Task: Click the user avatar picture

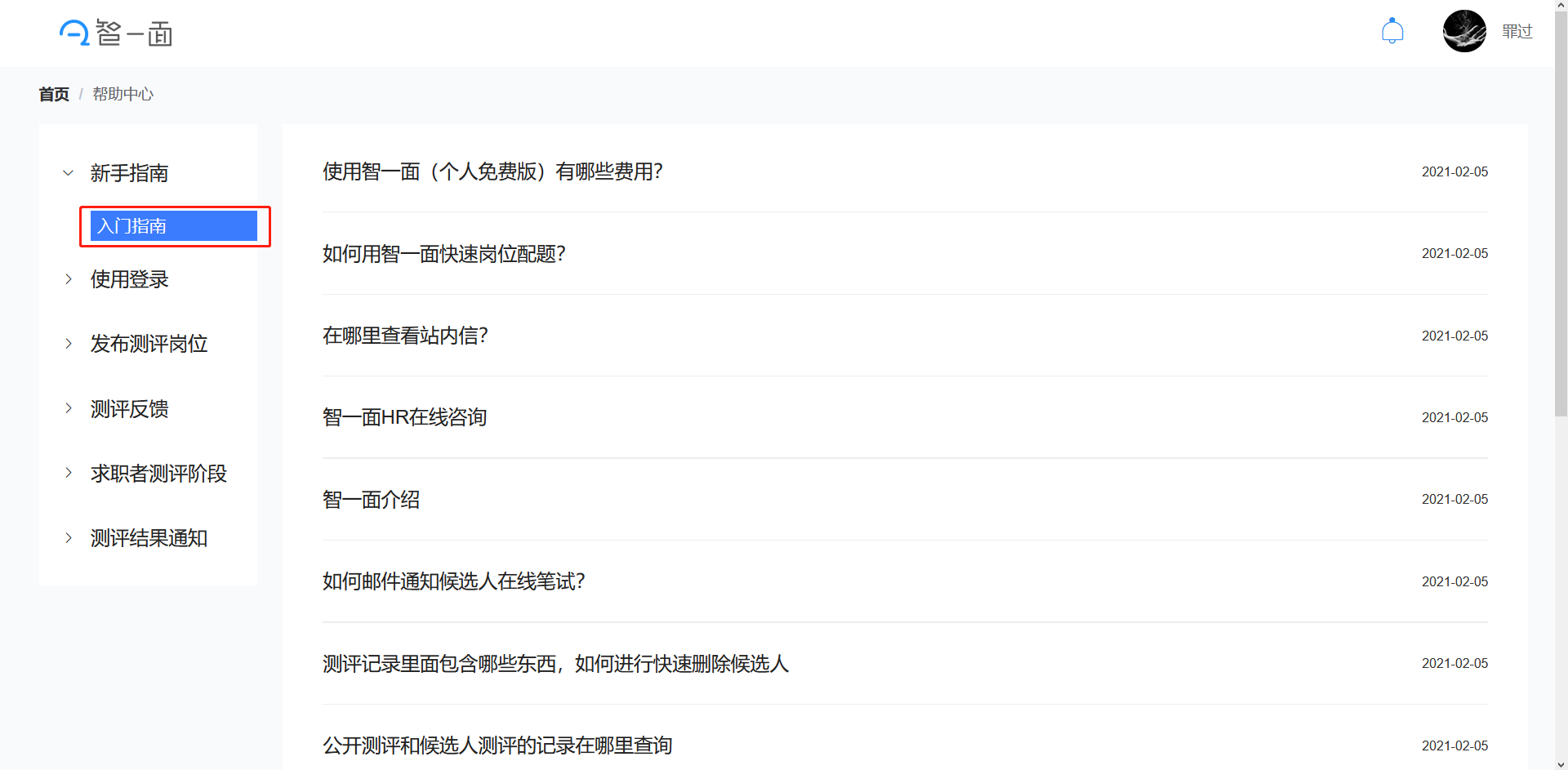Action: tap(1464, 31)
